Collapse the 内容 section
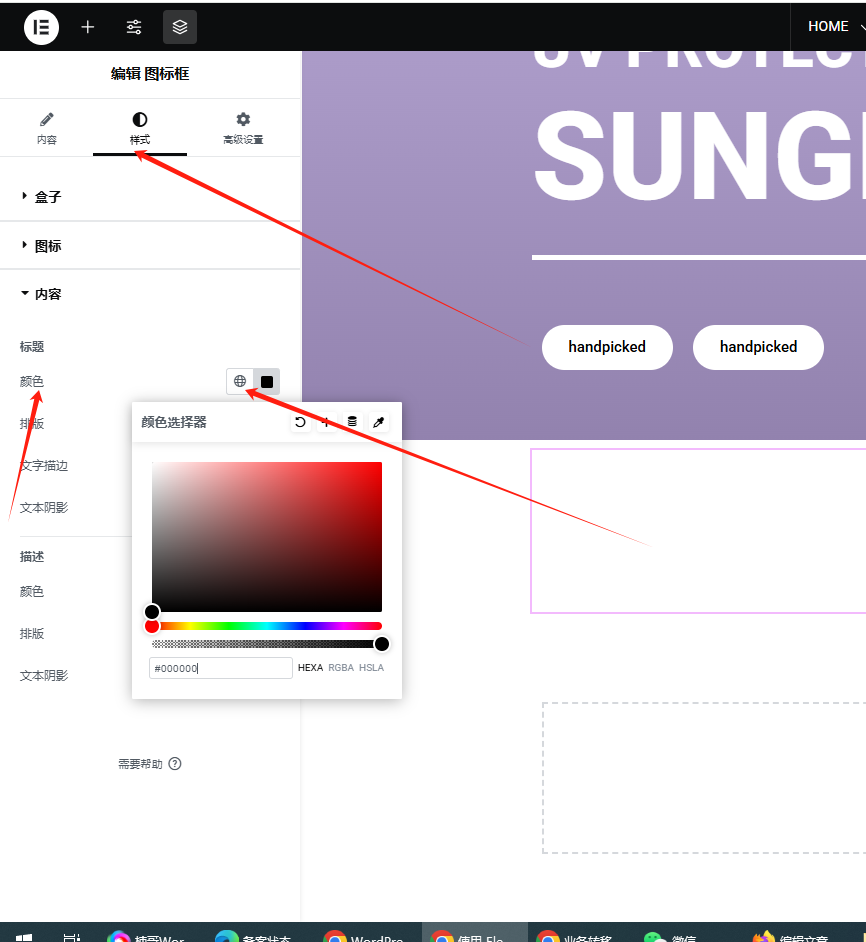Image resolution: width=866 pixels, height=942 pixels. pos(48,295)
